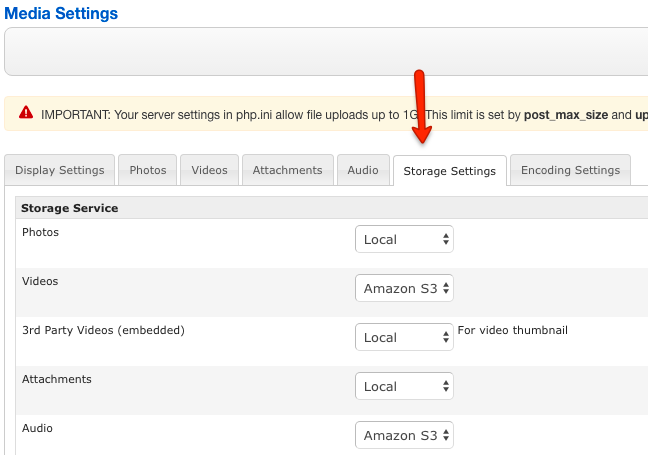Switch to the Photos tab
648x455 pixels.
tap(148, 170)
